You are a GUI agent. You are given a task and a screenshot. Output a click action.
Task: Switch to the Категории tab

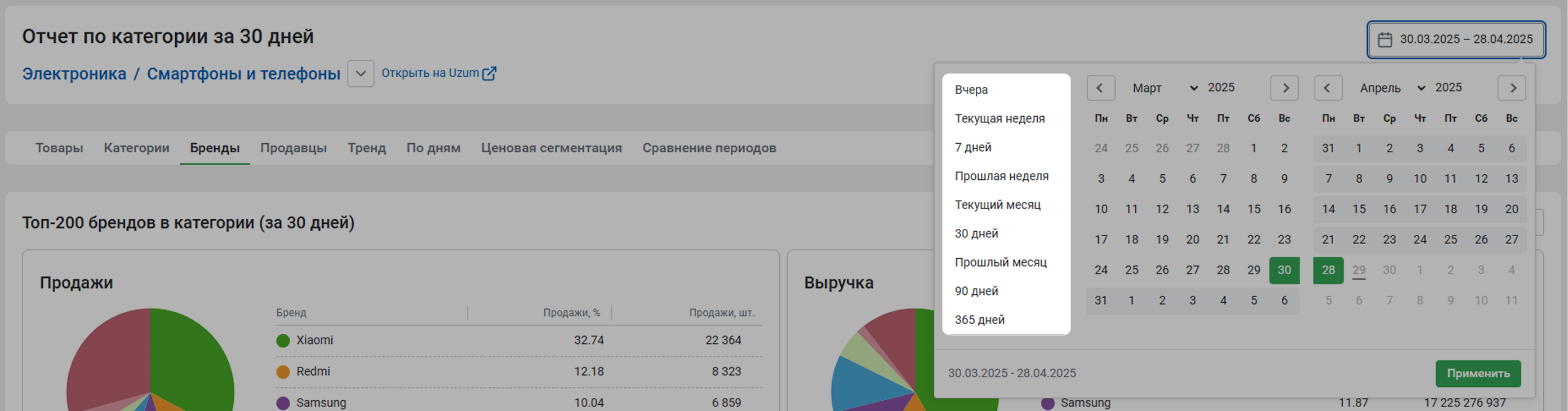pos(136,148)
